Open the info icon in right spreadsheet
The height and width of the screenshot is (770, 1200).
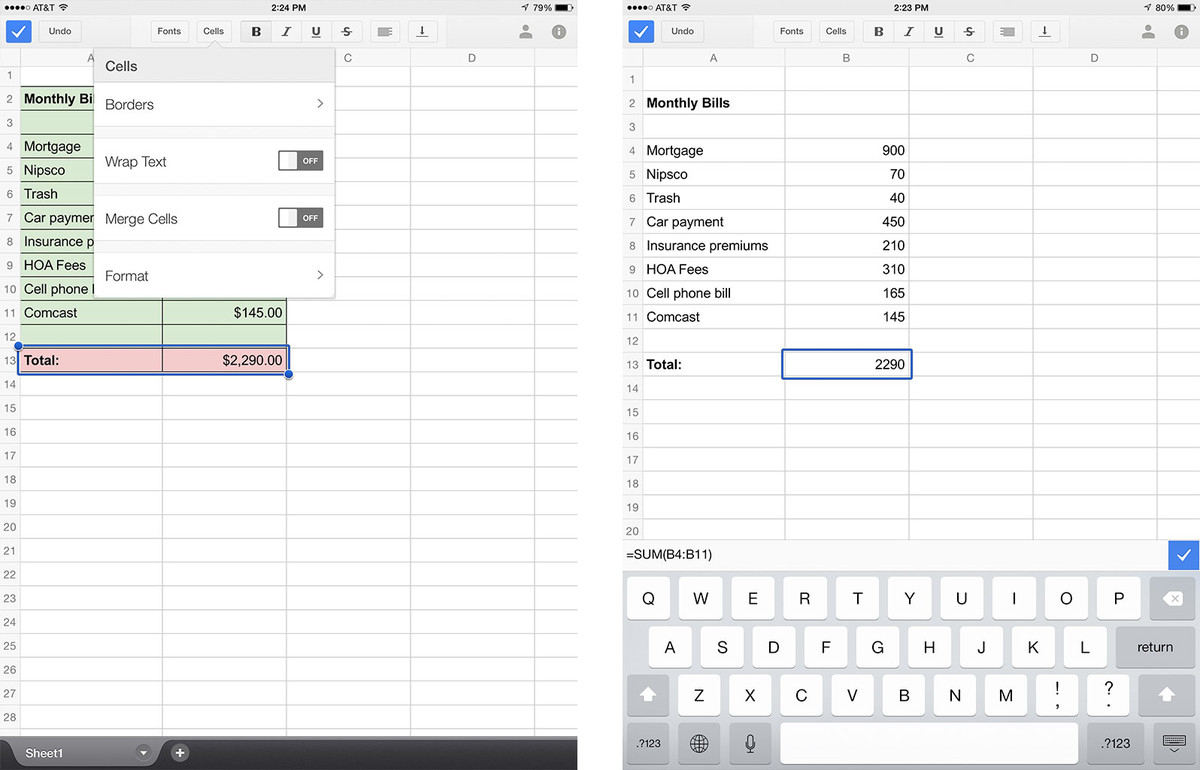(x=1181, y=31)
